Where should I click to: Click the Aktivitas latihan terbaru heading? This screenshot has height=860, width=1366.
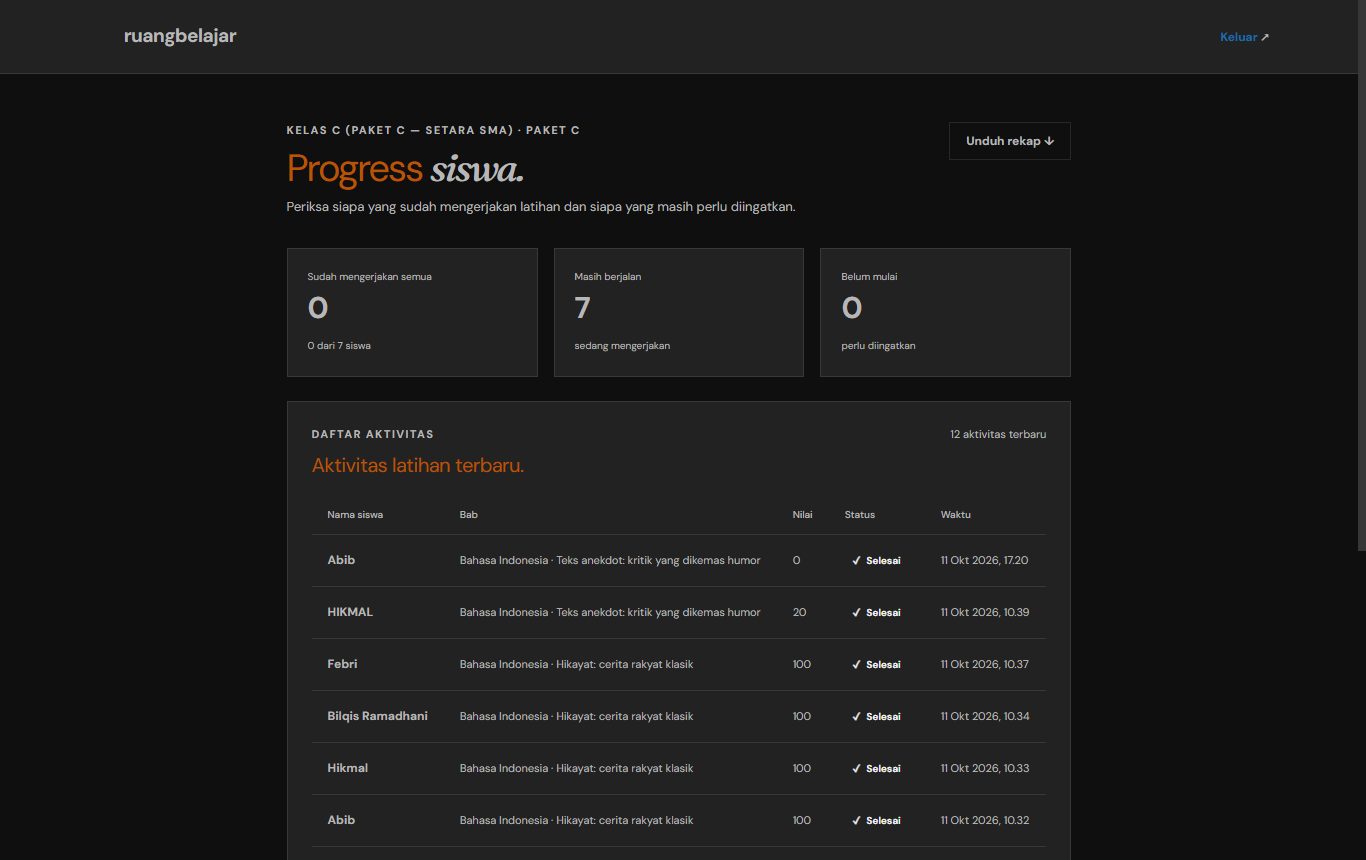coord(418,465)
